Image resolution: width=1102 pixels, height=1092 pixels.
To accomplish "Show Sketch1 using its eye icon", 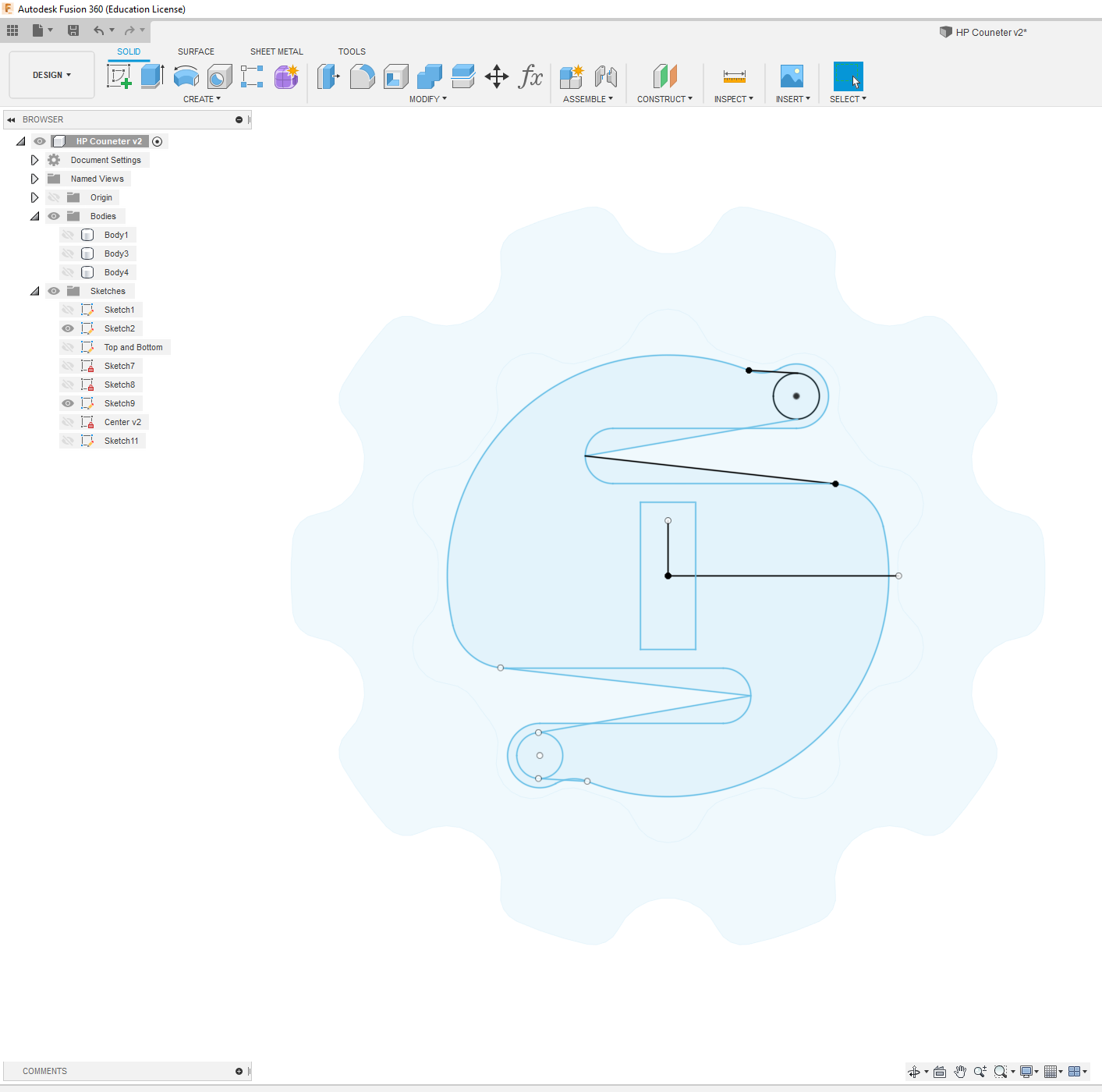I will pos(68,310).
